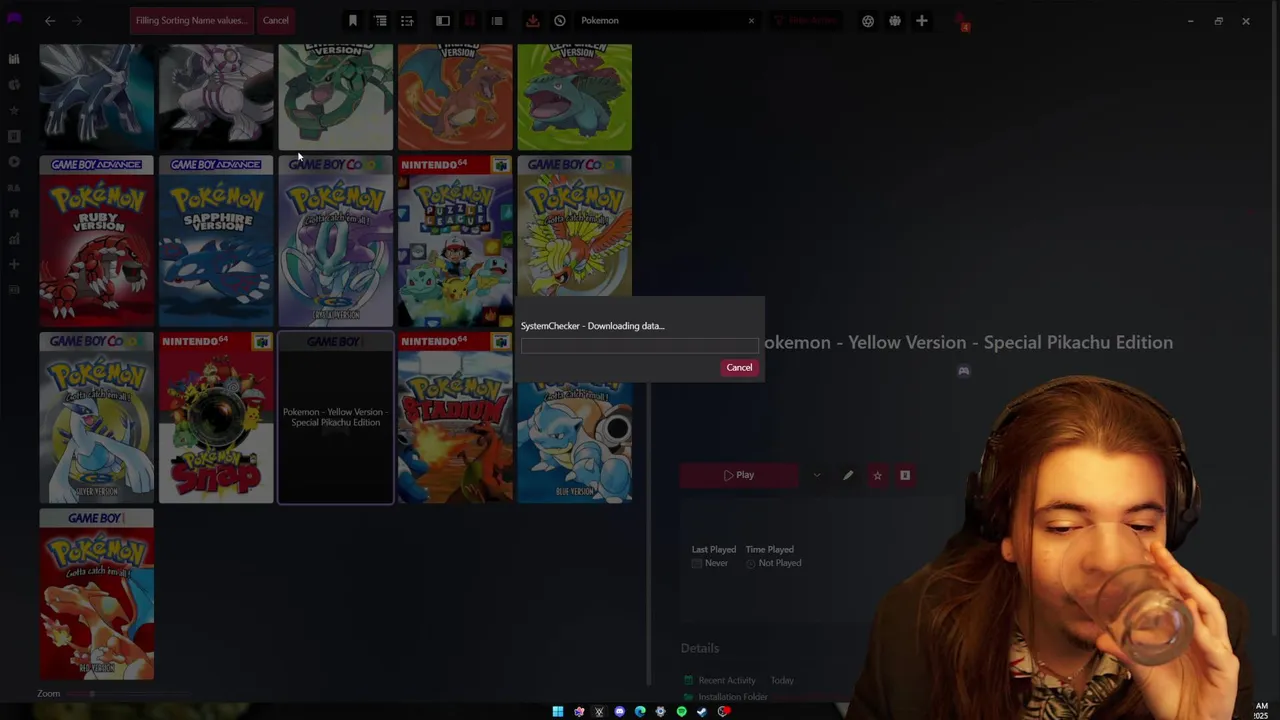
Task: Select Pokemon Yellow Version placeholder tile
Action: (x=336, y=418)
